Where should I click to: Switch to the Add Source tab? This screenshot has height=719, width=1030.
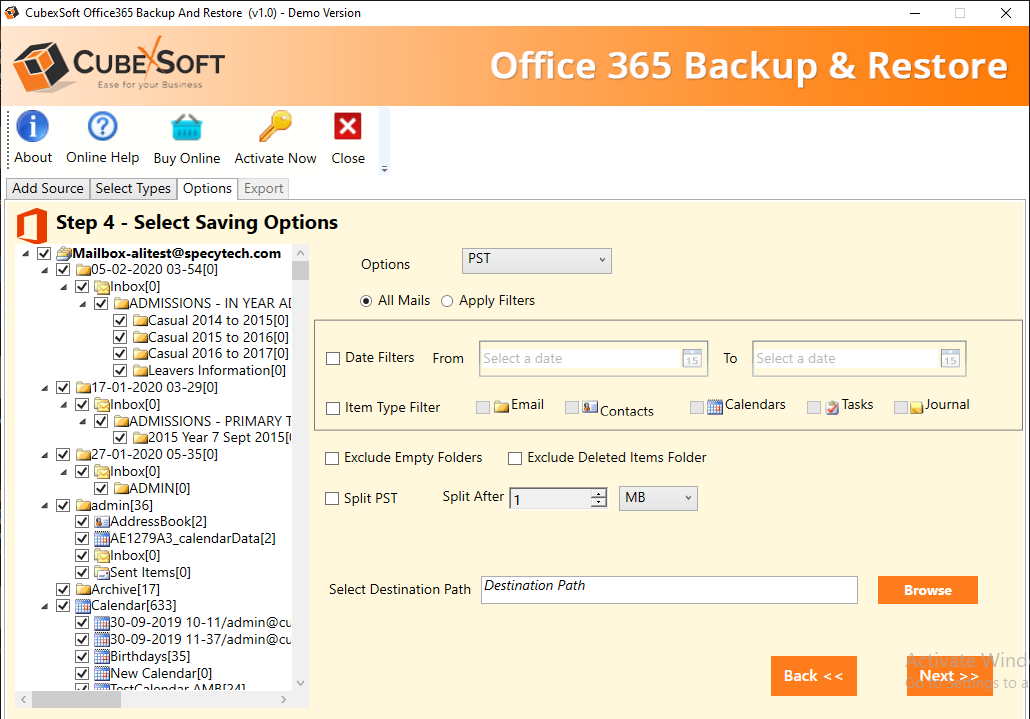47,188
